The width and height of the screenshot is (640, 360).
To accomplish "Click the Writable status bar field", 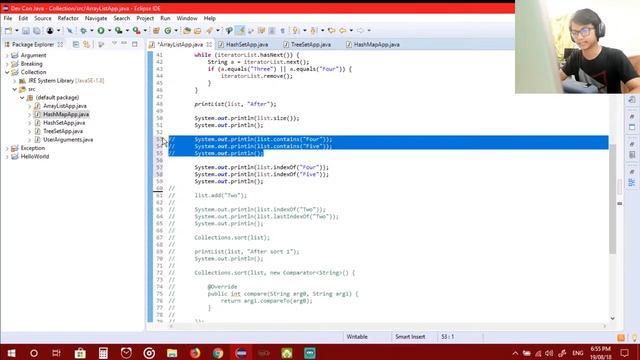I will (x=357, y=337).
